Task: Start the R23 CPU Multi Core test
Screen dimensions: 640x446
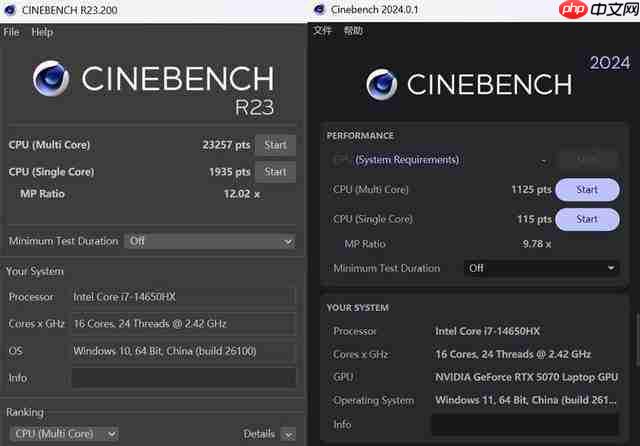Action: [x=275, y=145]
